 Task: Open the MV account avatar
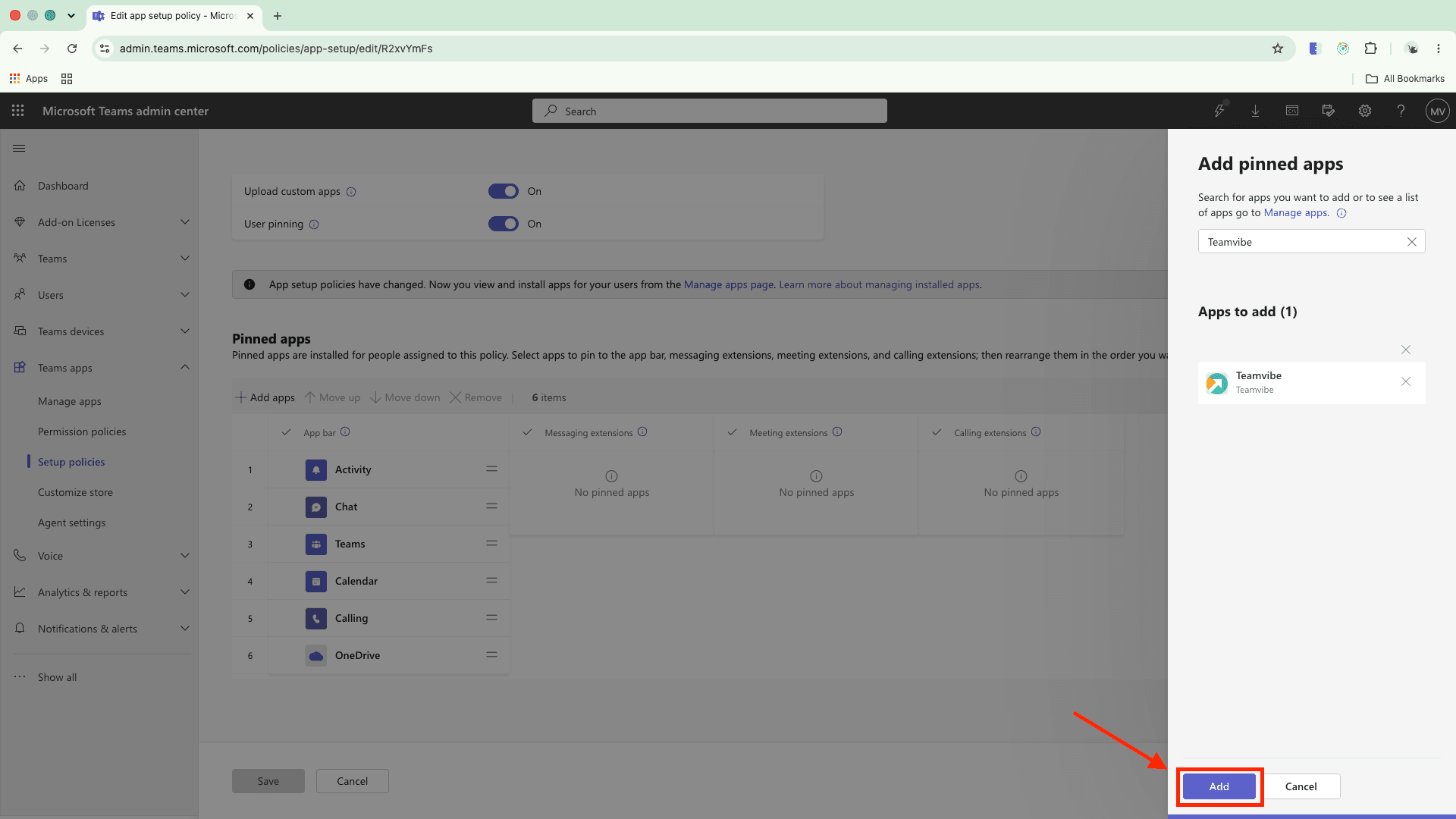coord(1438,111)
